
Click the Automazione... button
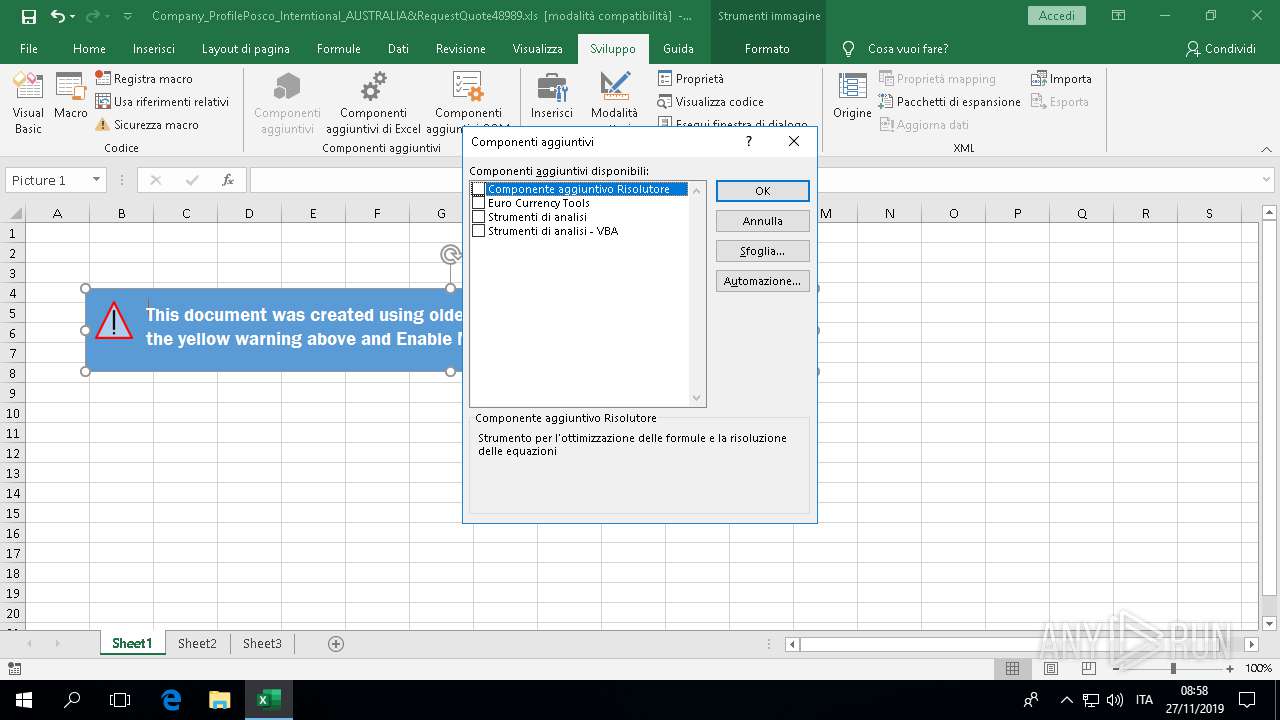(763, 281)
